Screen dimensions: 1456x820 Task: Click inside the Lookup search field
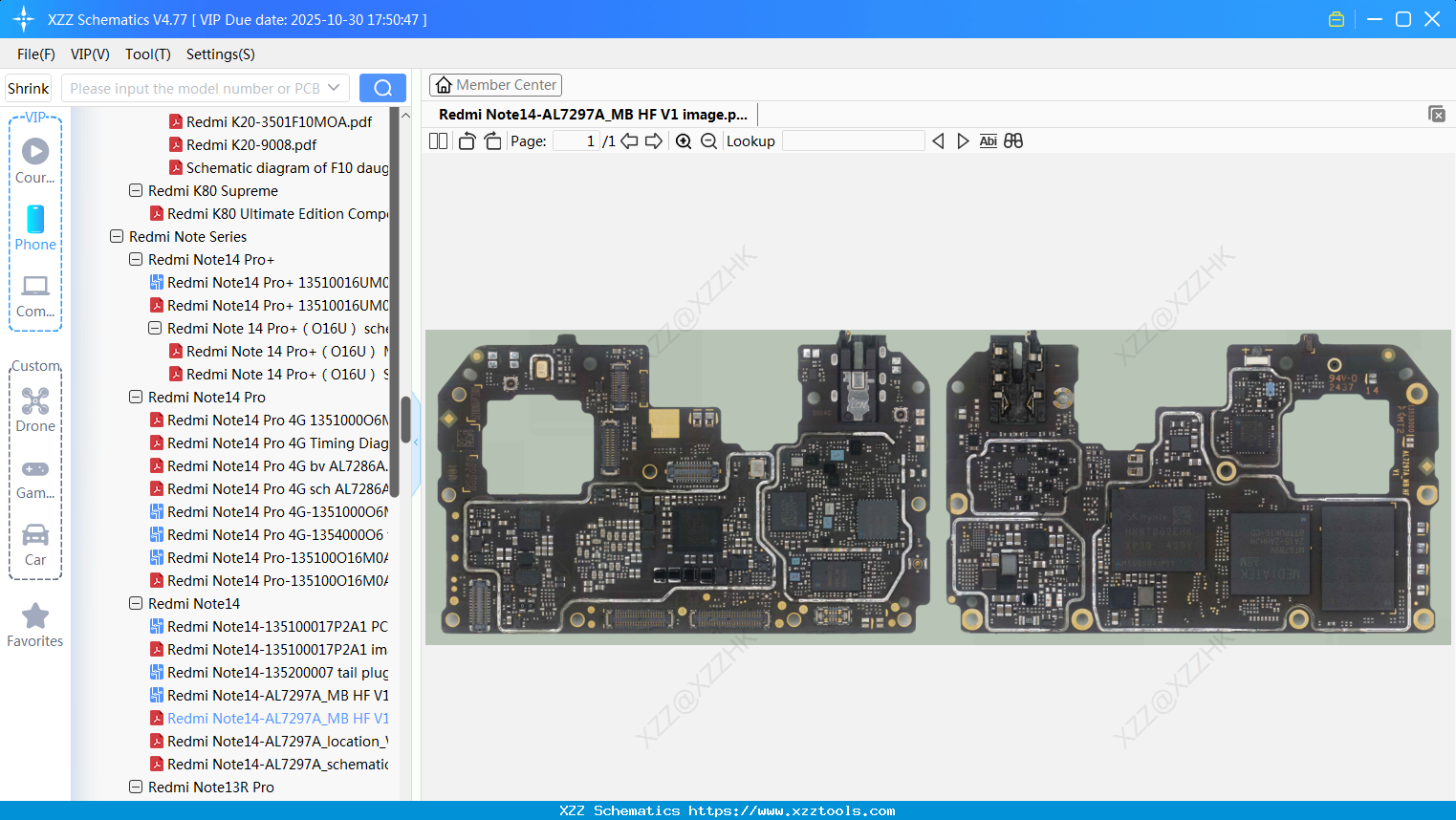(x=854, y=140)
